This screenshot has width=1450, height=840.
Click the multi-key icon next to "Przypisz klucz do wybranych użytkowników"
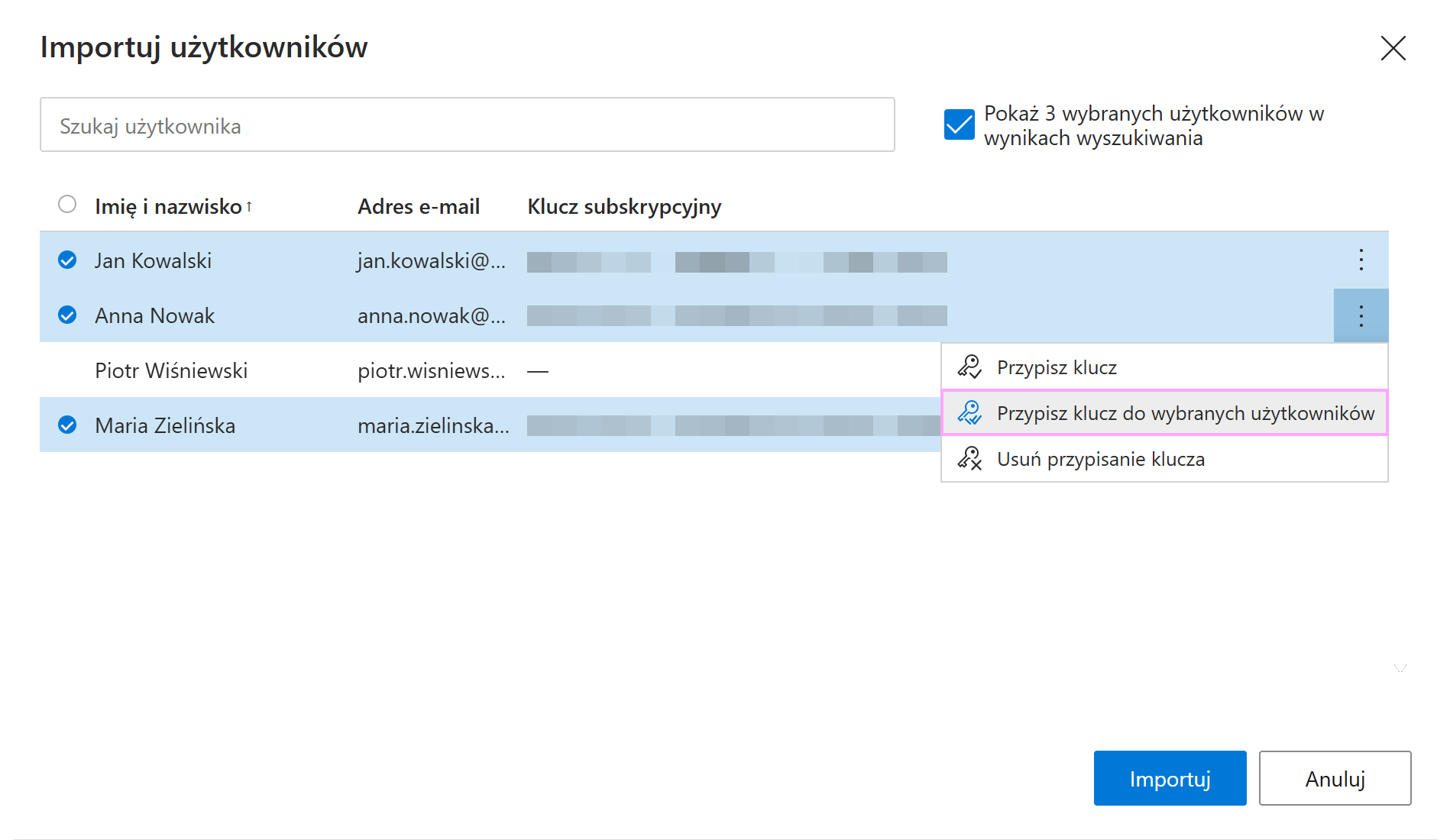pos(969,413)
